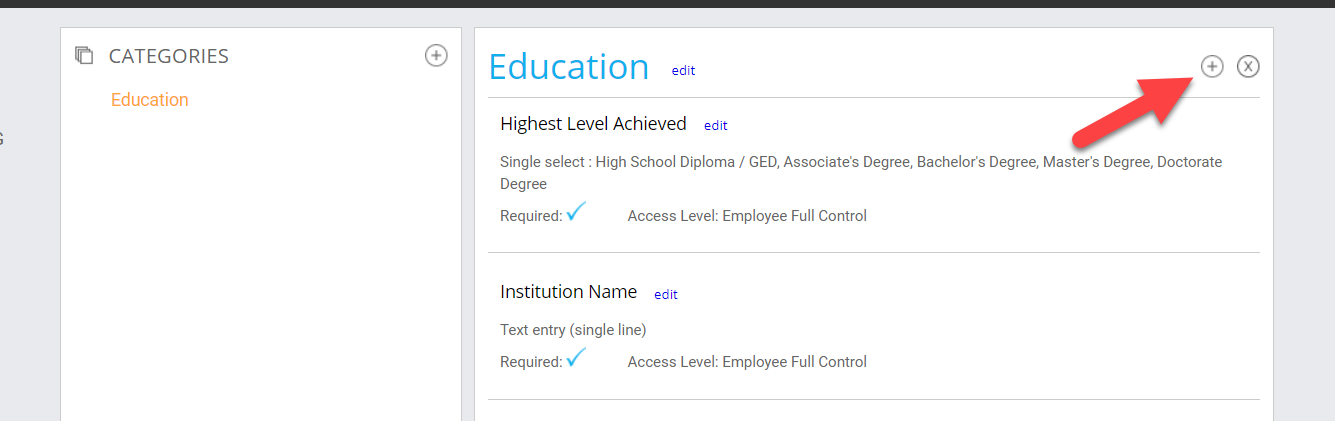
Task: Click Access Level text for Institution Name
Action: tap(746, 362)
